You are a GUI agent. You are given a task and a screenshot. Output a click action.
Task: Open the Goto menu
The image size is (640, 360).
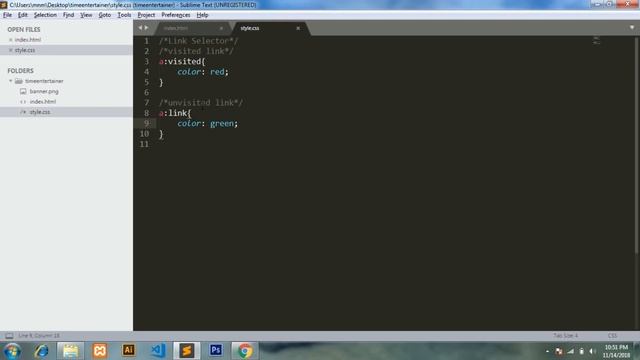104,15
